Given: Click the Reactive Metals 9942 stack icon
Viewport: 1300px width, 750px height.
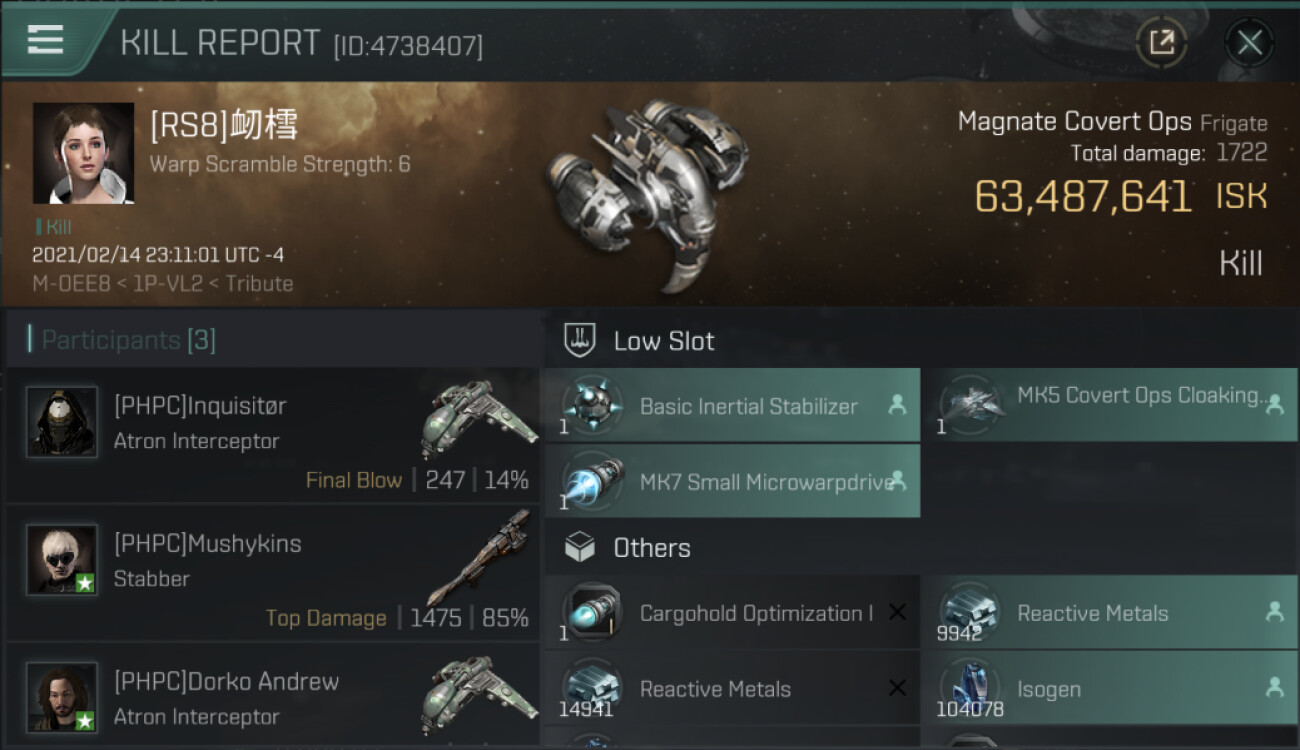Looking at the screenshot, I should [x=968, y=612].
